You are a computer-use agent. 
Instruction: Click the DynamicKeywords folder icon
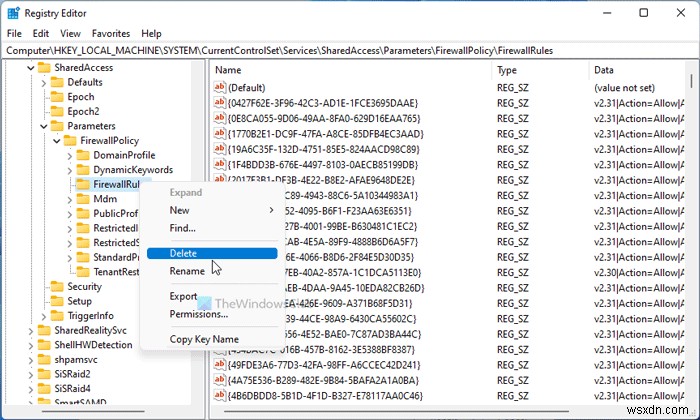pos(83,170)
